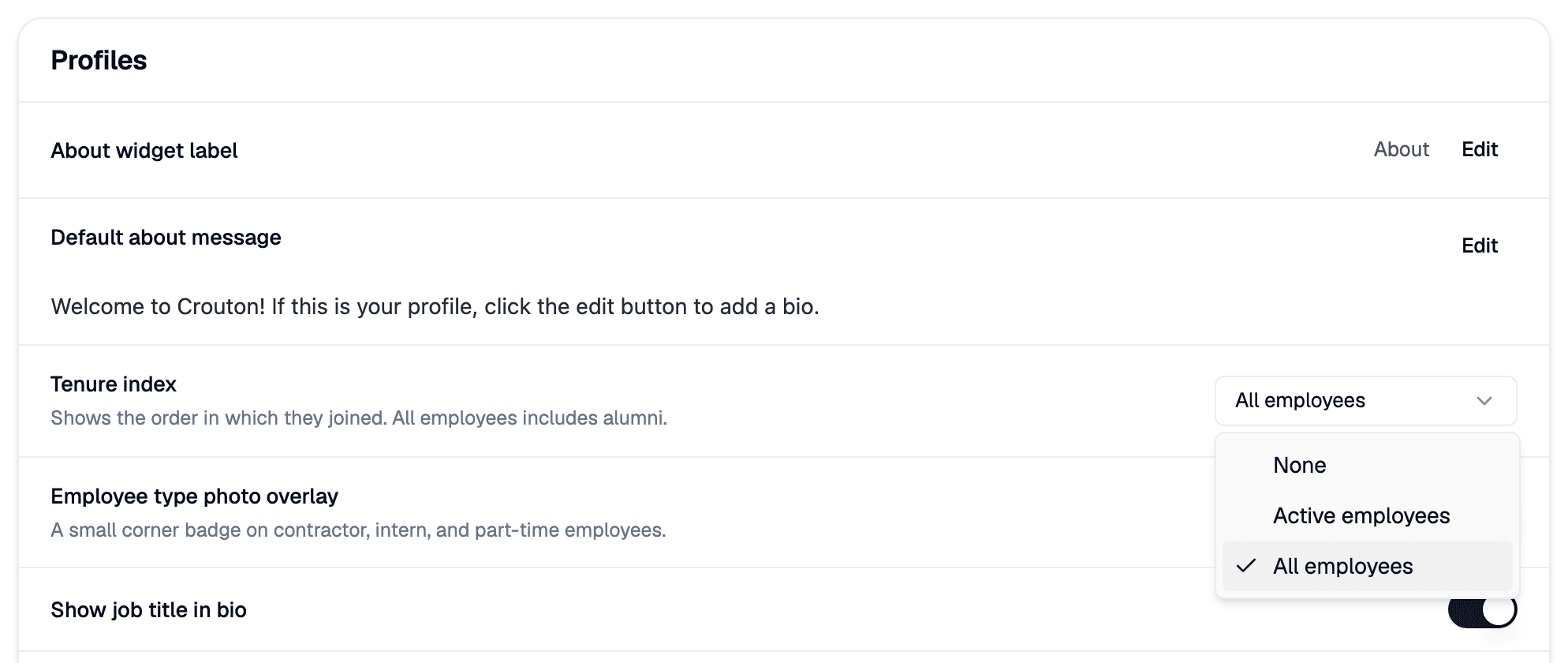Click the 'About widget label' text
Viewport: 1568px width, 663px height.
[x=144, y=150]
